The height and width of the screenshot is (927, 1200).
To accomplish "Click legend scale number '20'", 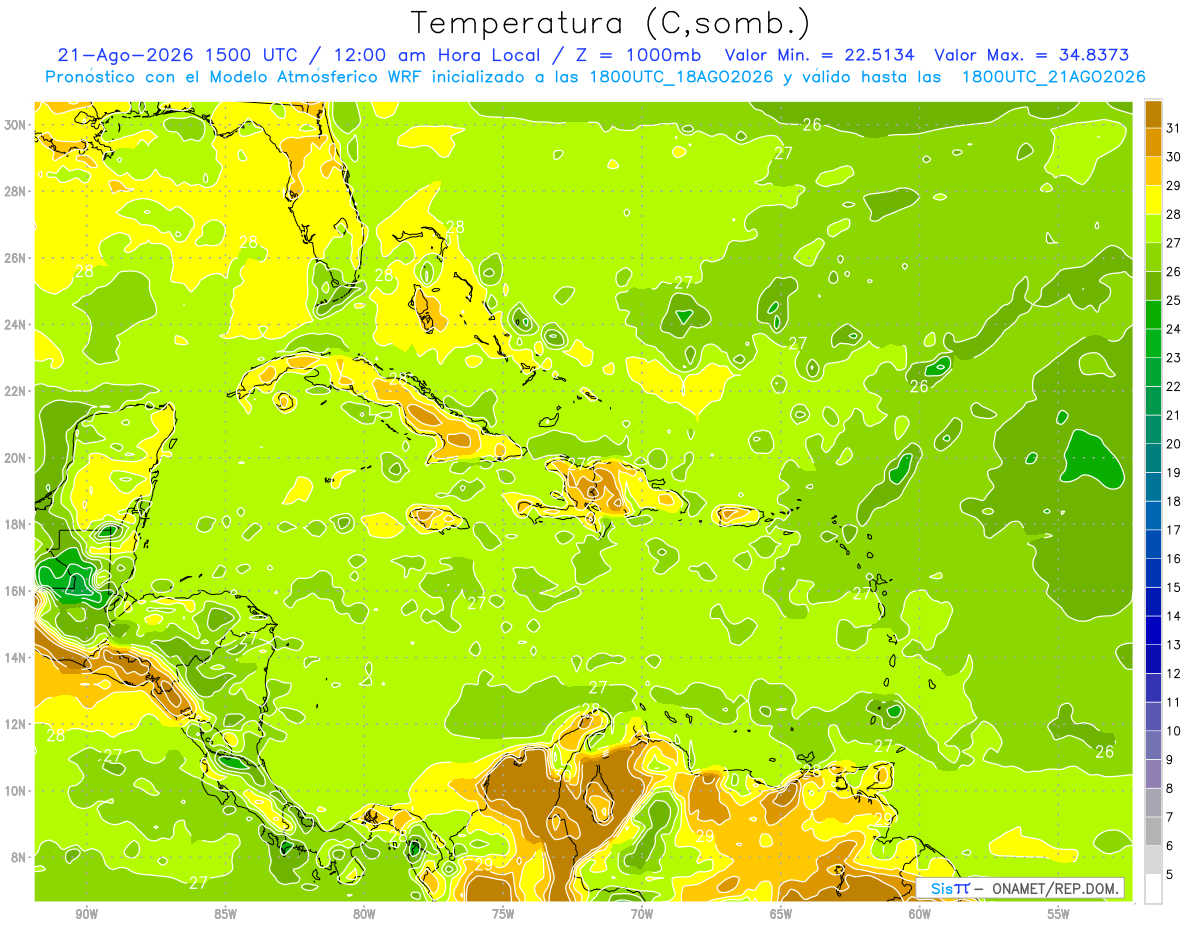I will pyautogui.click(x=1174, y=444).
